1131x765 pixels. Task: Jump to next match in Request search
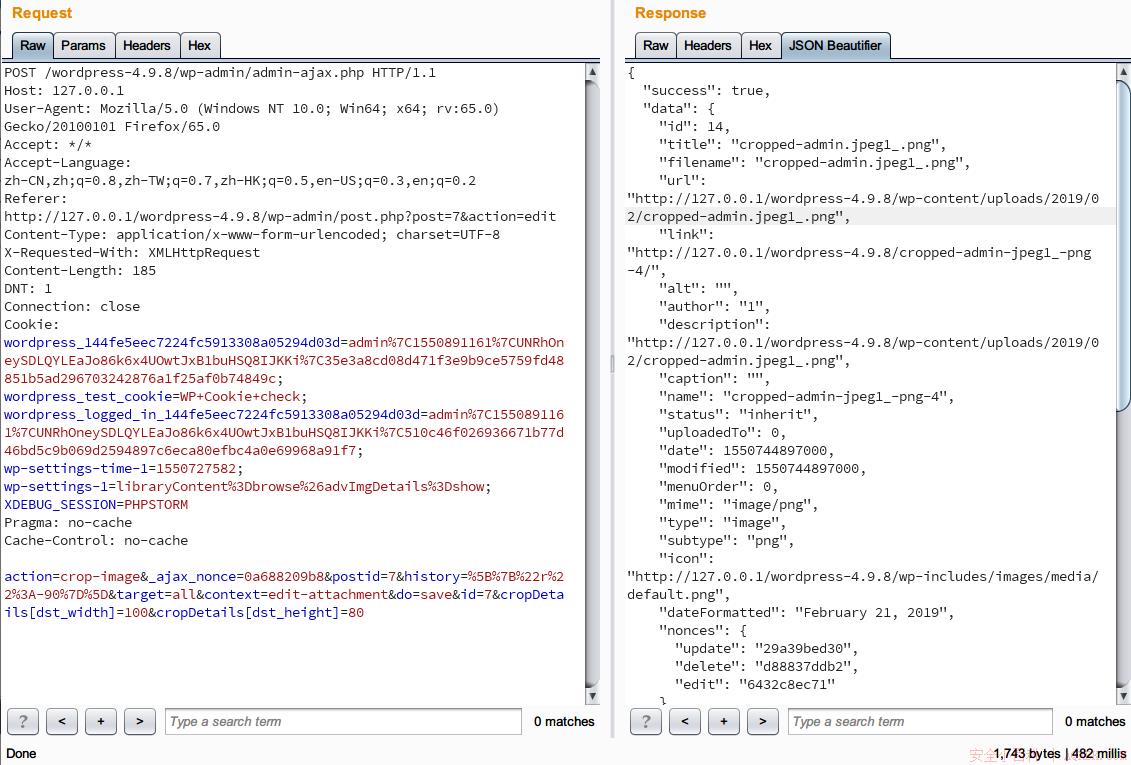pos(140,721)
